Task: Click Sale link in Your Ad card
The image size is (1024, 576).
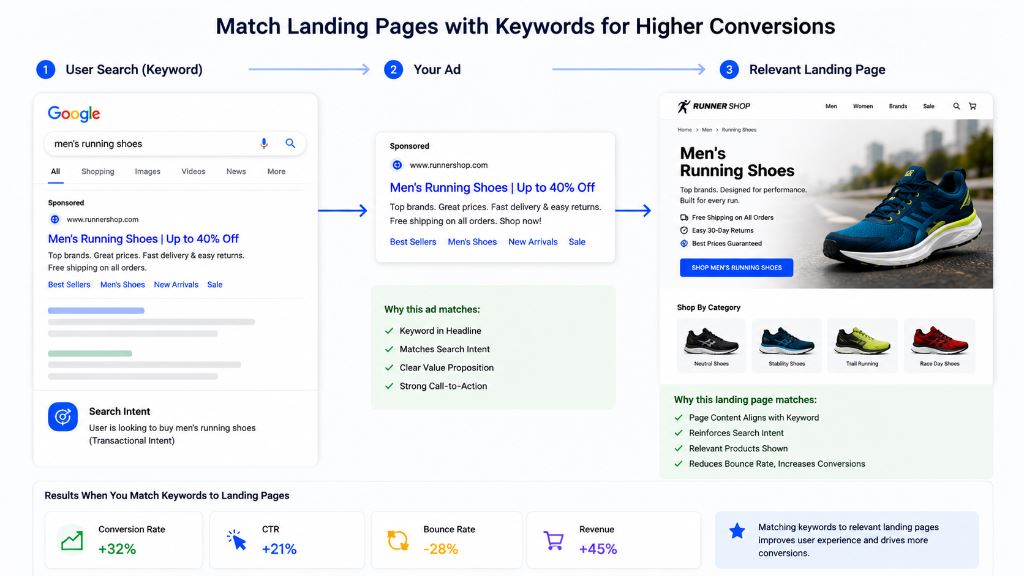Action: pyautogui.click(x=577, y=242)
